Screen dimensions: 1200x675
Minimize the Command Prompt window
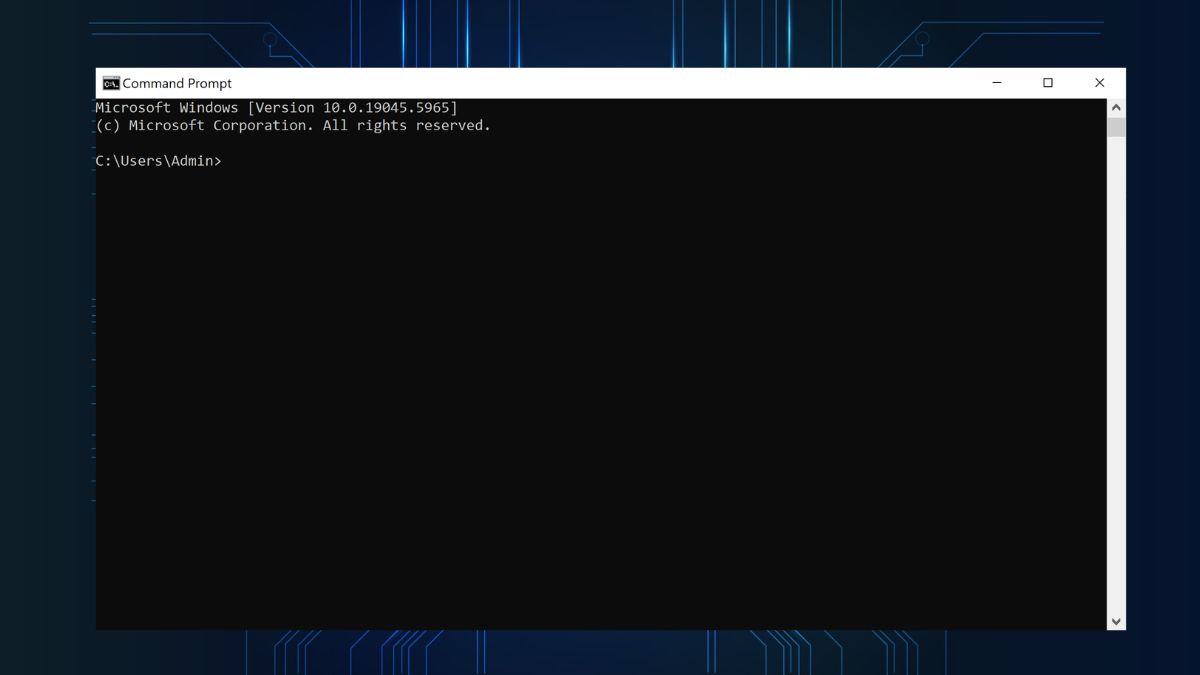pyautogui.click(x=997, y=83)
